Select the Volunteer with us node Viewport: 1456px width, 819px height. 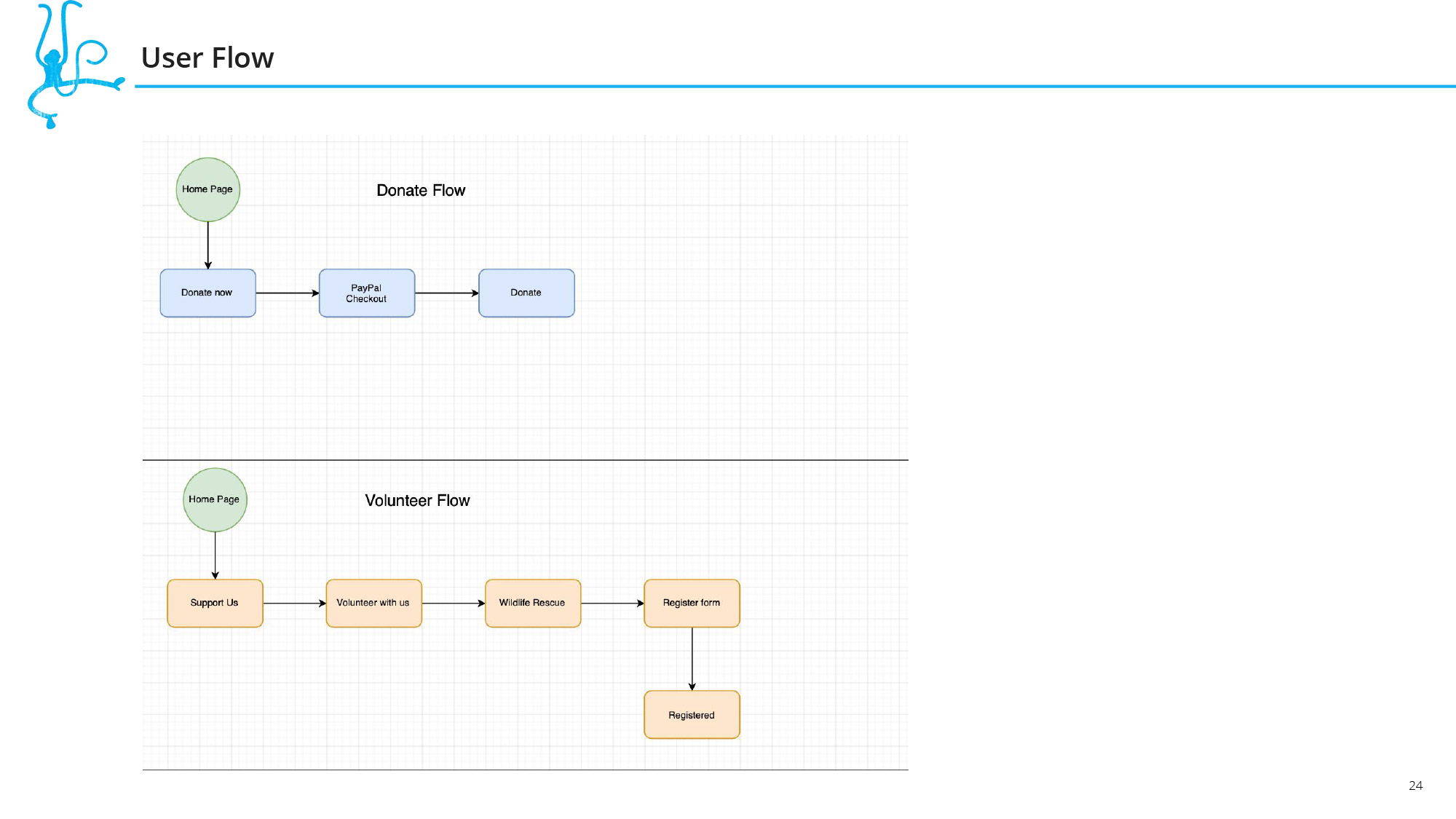[374, 604]
